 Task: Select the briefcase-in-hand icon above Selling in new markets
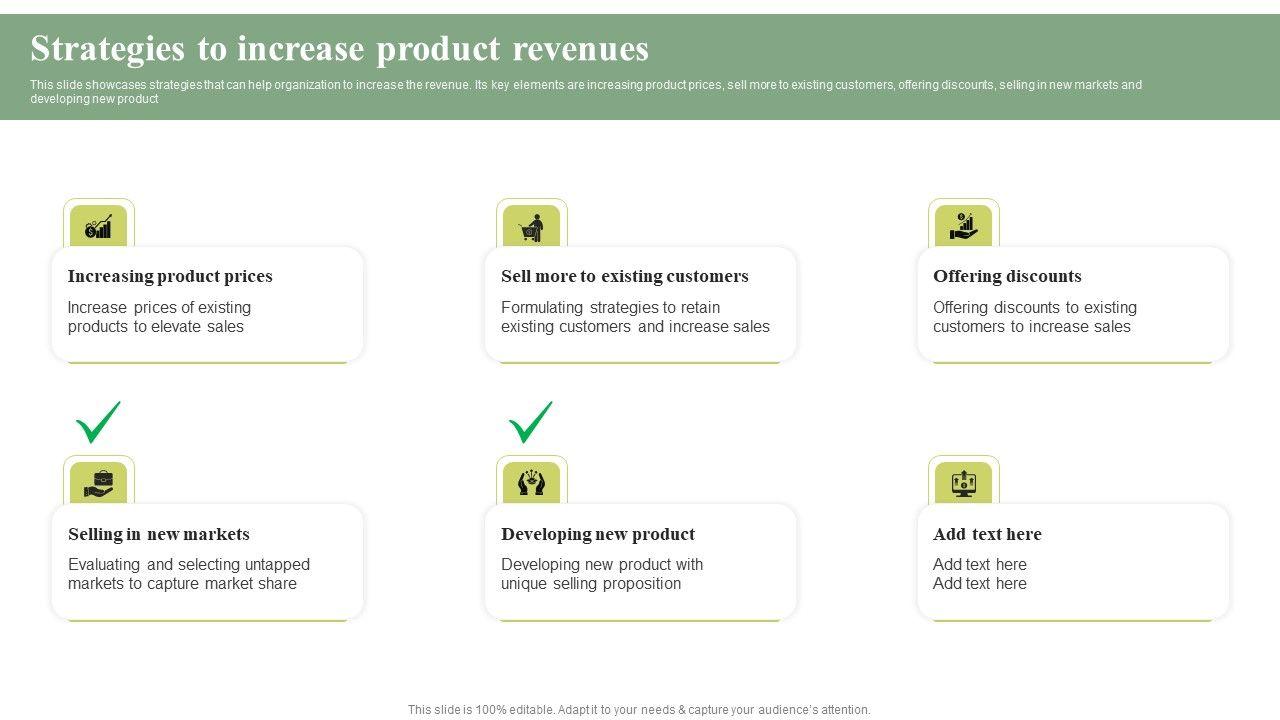coord(98,484)
